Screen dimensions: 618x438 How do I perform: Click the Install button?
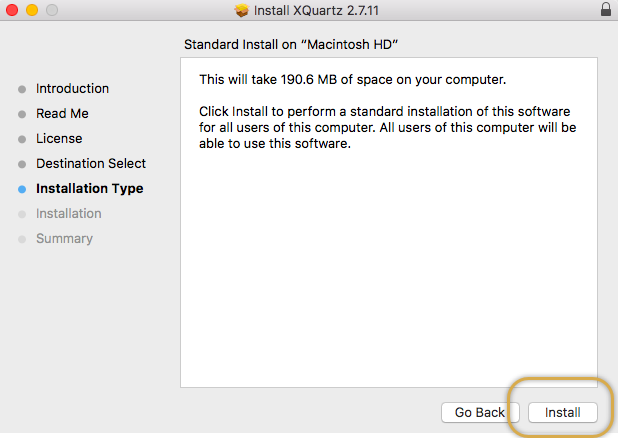562,412
